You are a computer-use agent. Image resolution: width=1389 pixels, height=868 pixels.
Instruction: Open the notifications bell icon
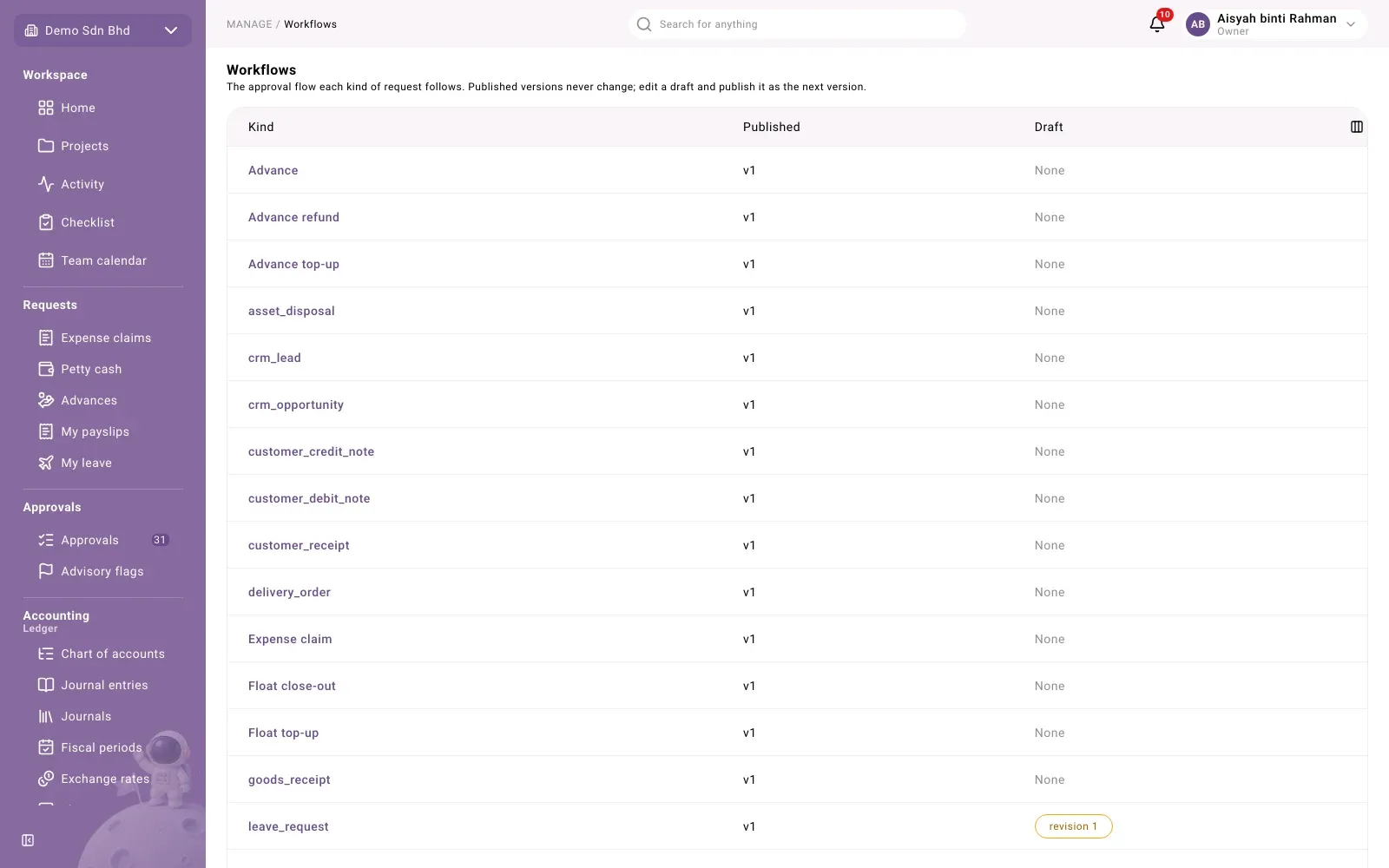click(x=1156, y=24)
